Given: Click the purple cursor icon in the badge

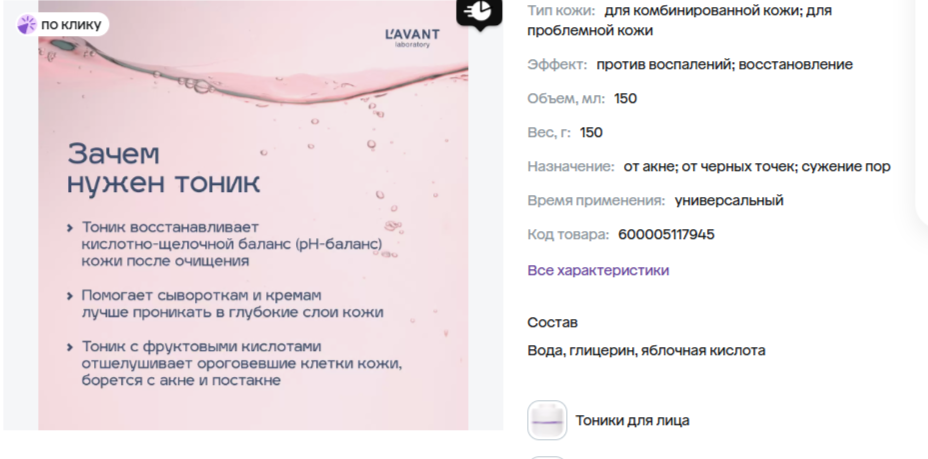Looking at the screenshot, I should coord(27,25).
